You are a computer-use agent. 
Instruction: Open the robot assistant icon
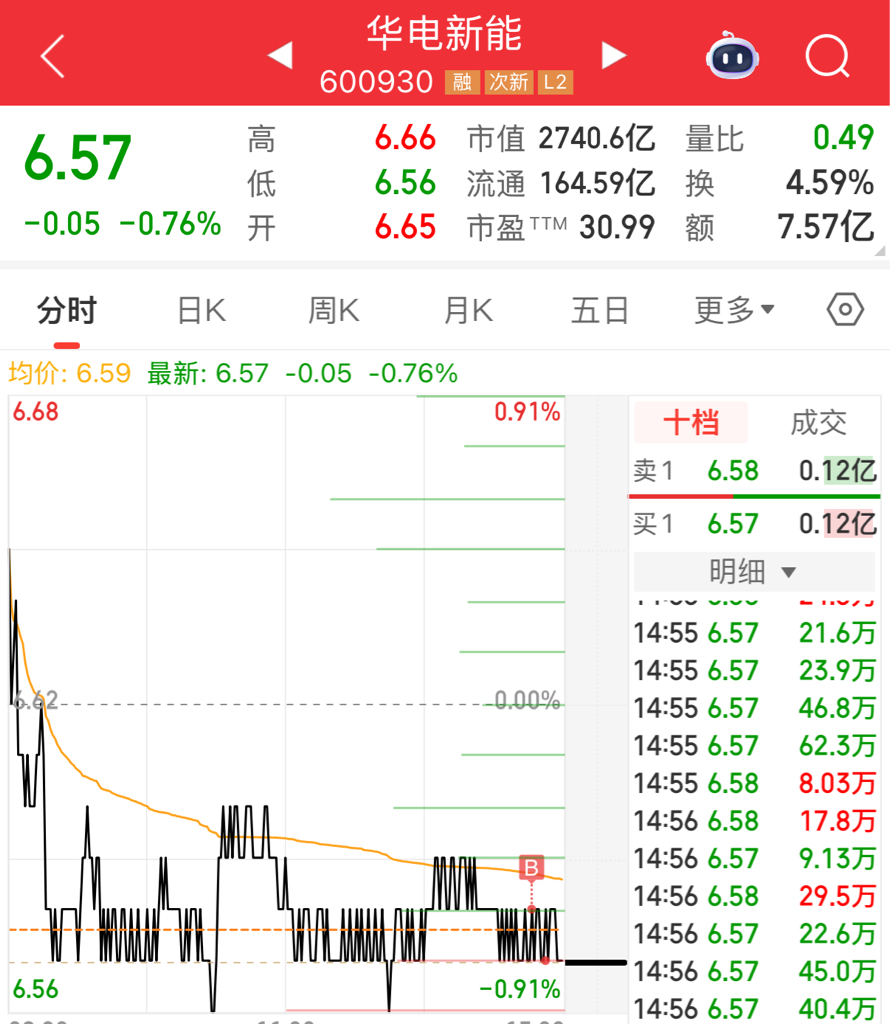(x=732, y=56)
